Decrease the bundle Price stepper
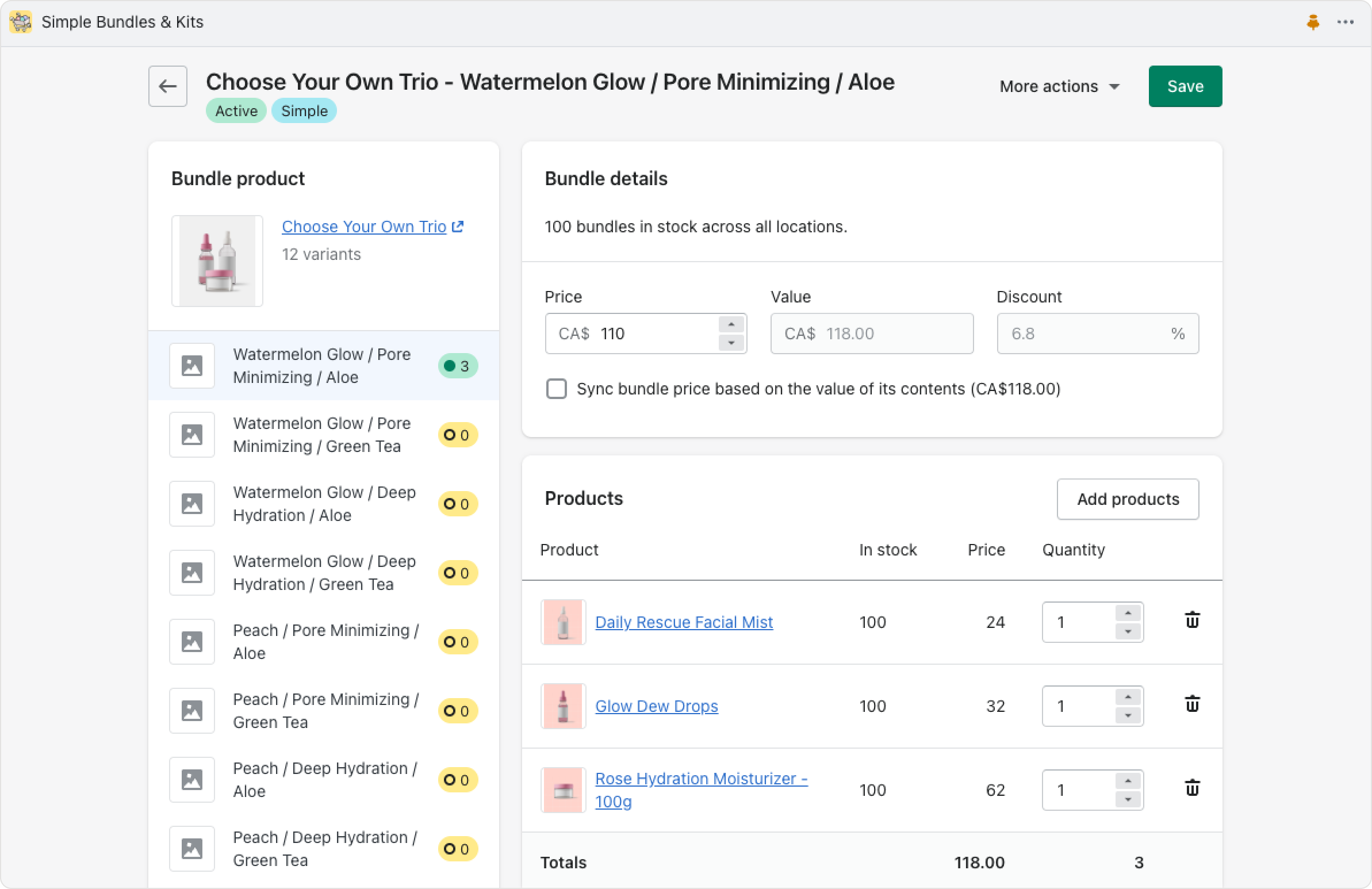The width and height of the screenshot is (1372, 889). 731,343
